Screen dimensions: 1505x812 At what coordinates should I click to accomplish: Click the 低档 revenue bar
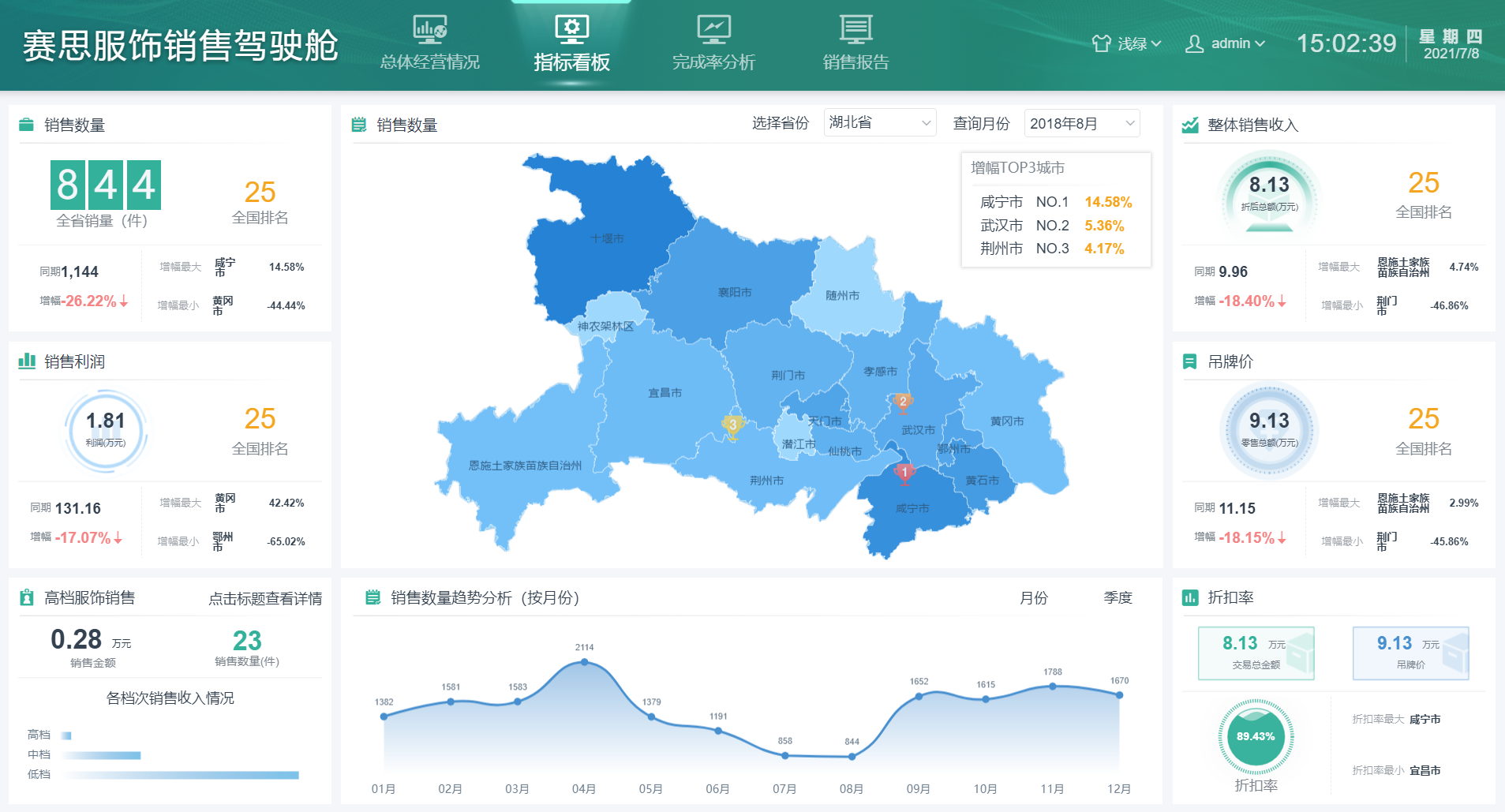(182, 775)
